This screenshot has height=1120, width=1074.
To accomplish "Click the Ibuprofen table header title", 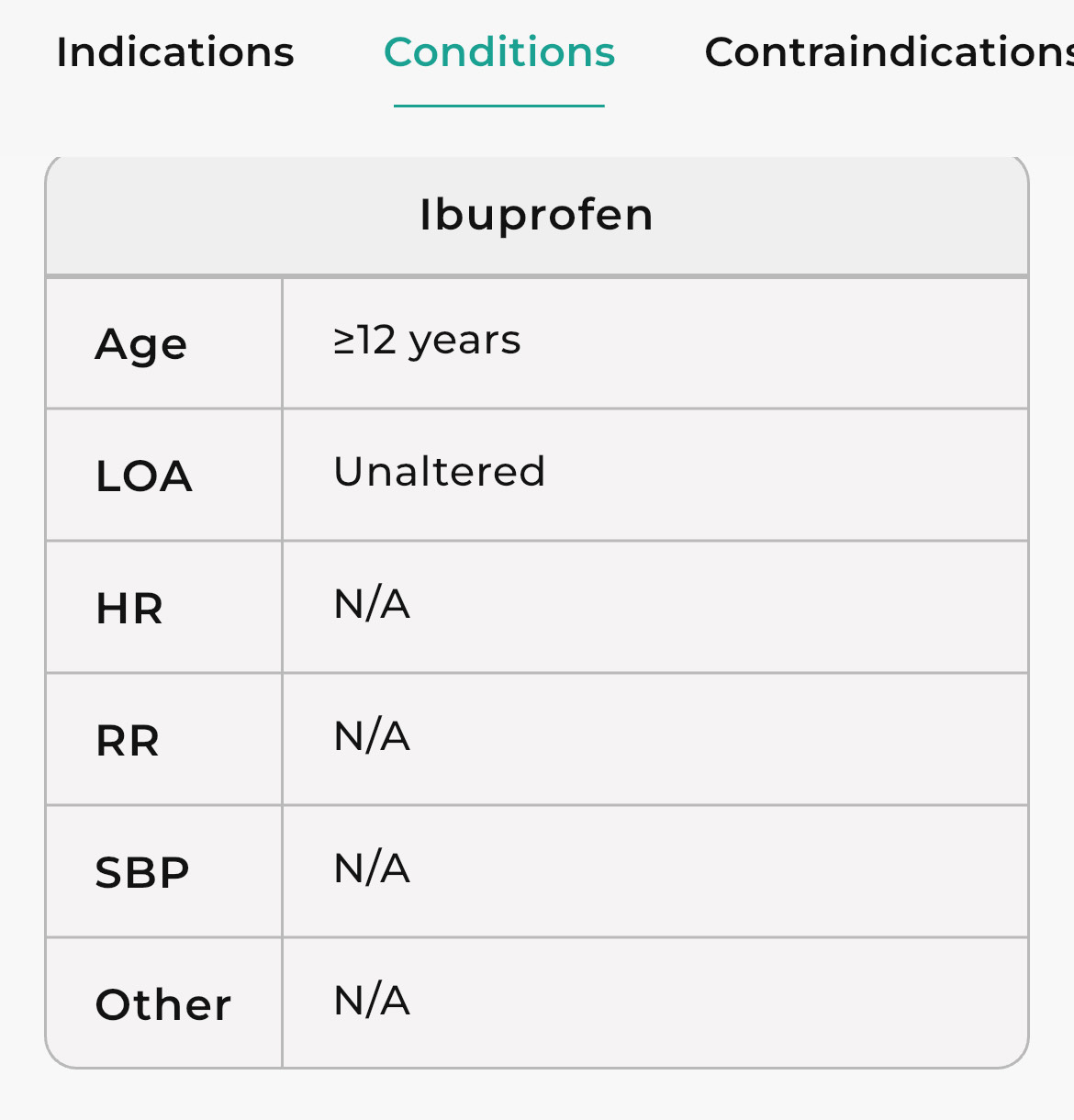I will [x=536, y=215].
